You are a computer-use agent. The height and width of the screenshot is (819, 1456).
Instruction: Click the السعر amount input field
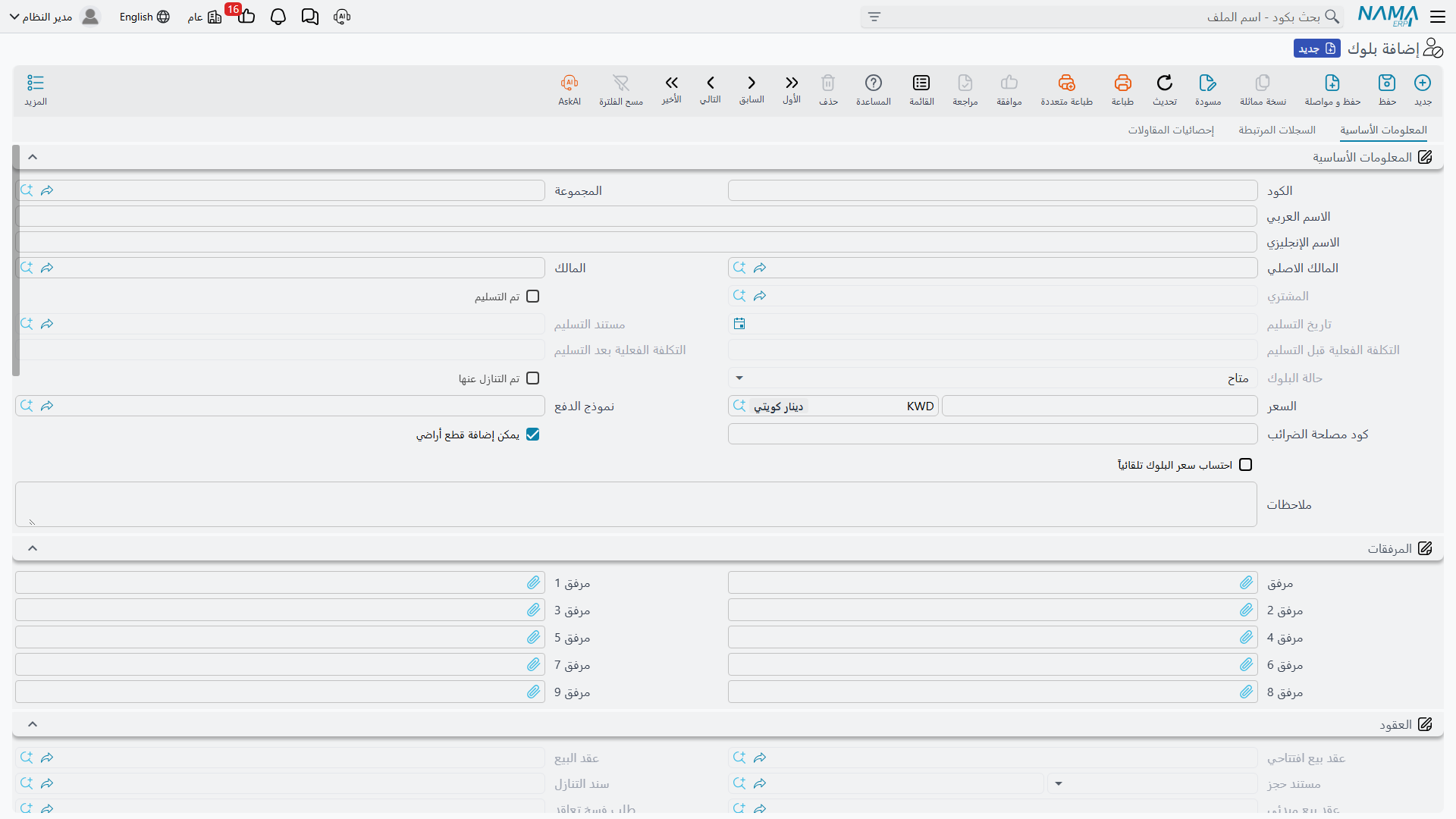point(1100,406)
